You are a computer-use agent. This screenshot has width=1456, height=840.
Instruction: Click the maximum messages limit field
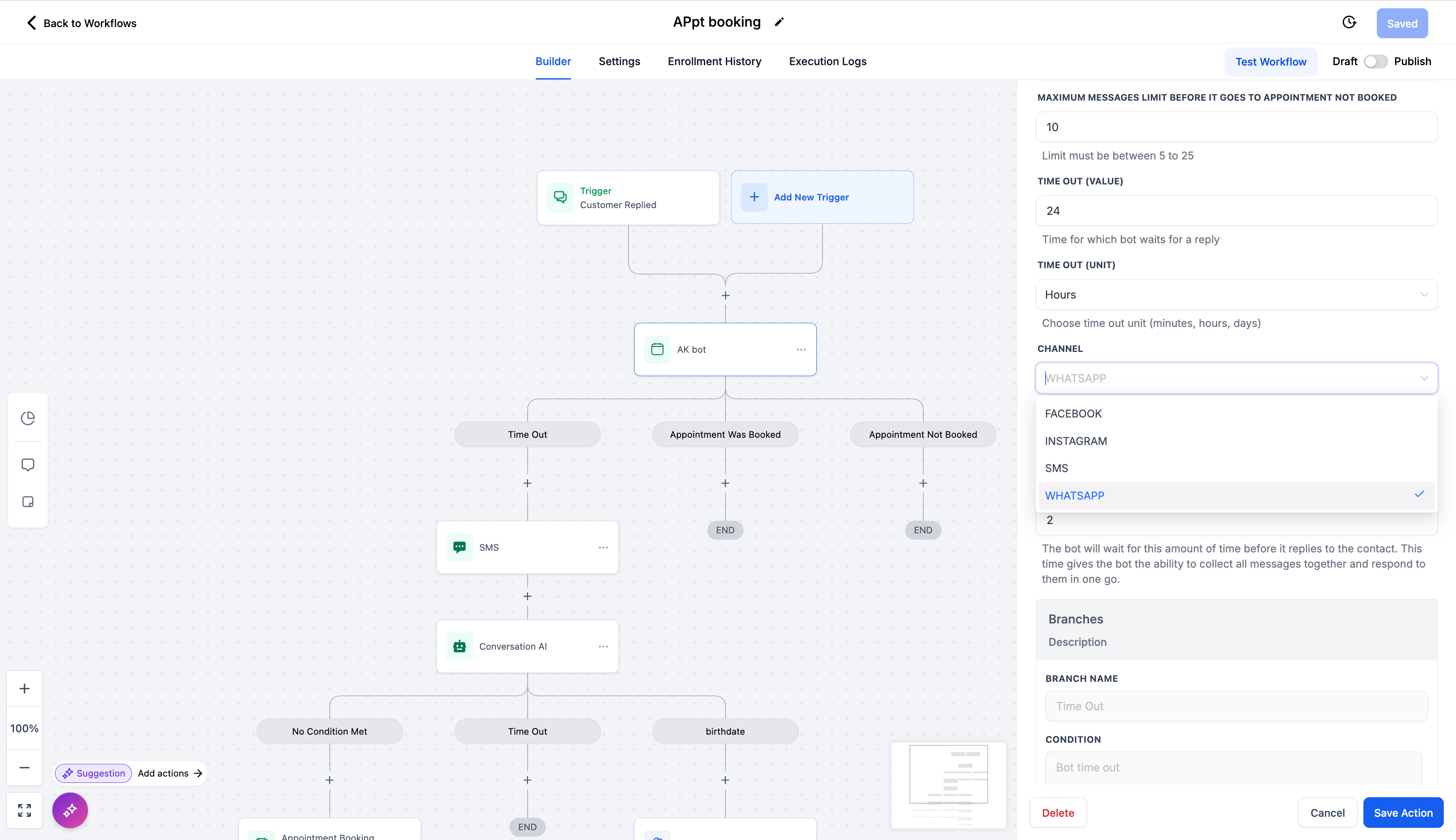click(x=1236, y=127)
